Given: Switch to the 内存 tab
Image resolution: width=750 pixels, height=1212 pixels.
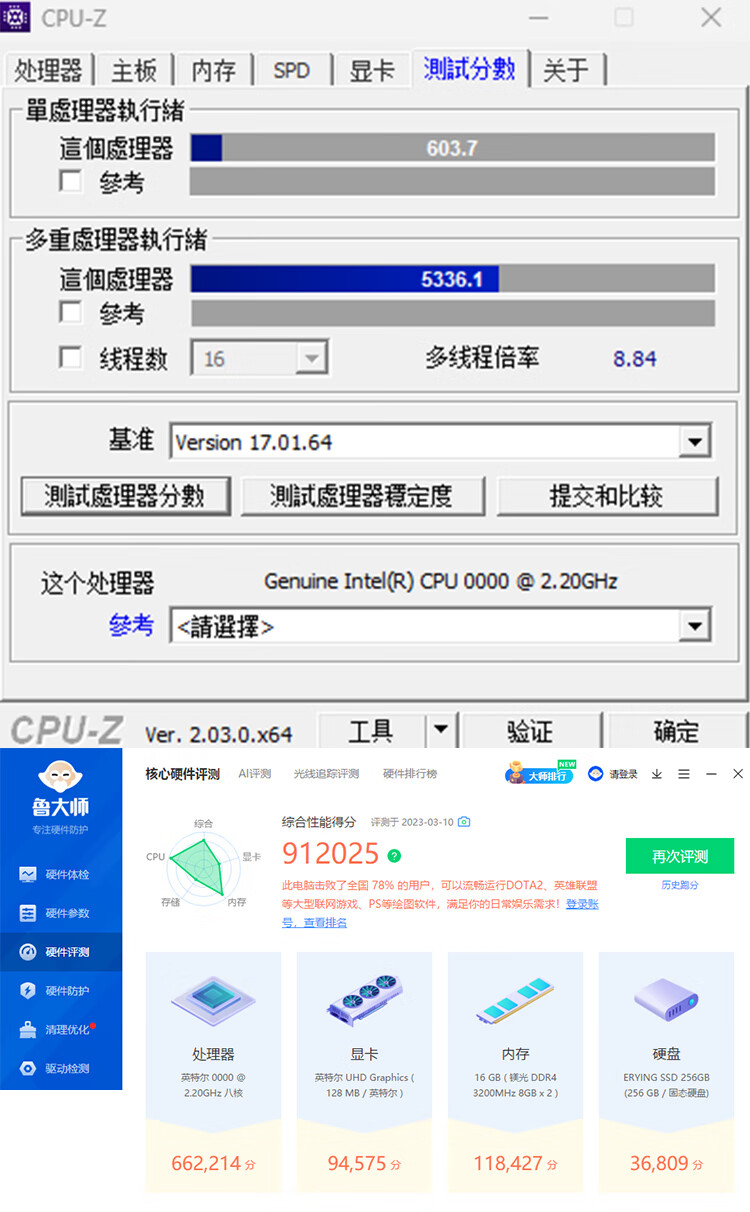Looking at the screenshot, I should pyautogui.click(x=213, y=71).
